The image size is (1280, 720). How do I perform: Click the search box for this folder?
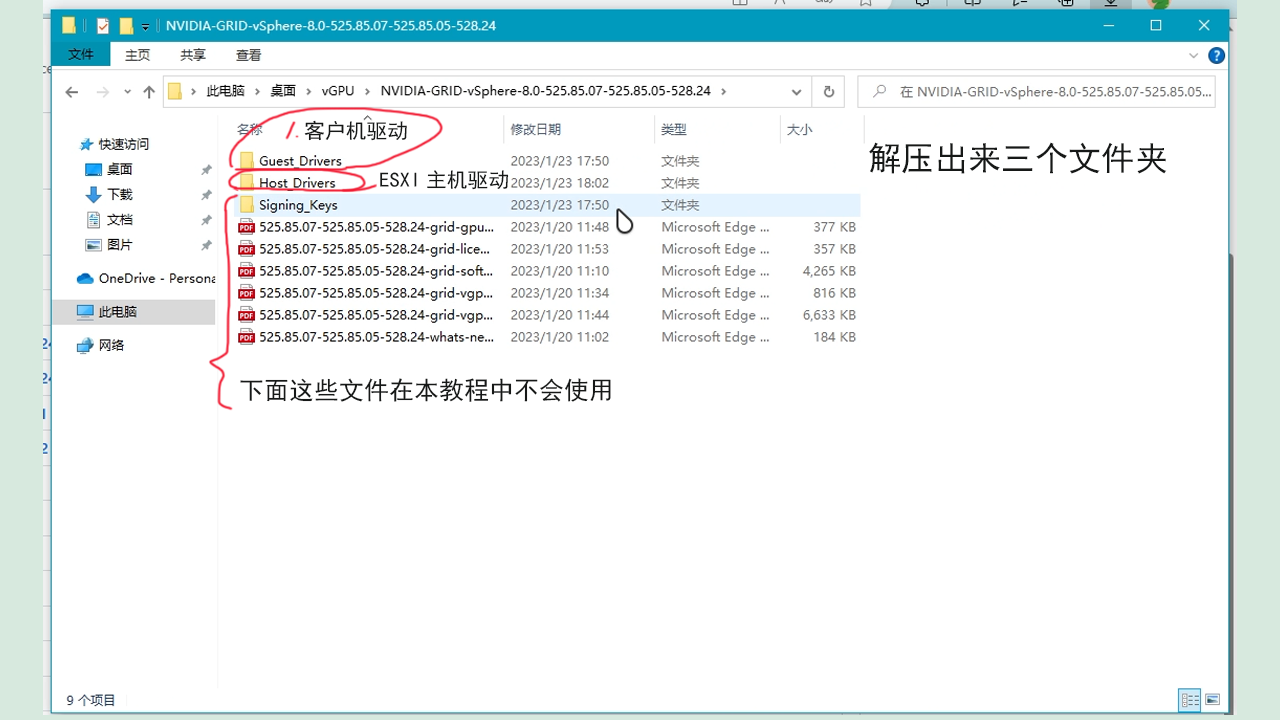click(1037, 91)
